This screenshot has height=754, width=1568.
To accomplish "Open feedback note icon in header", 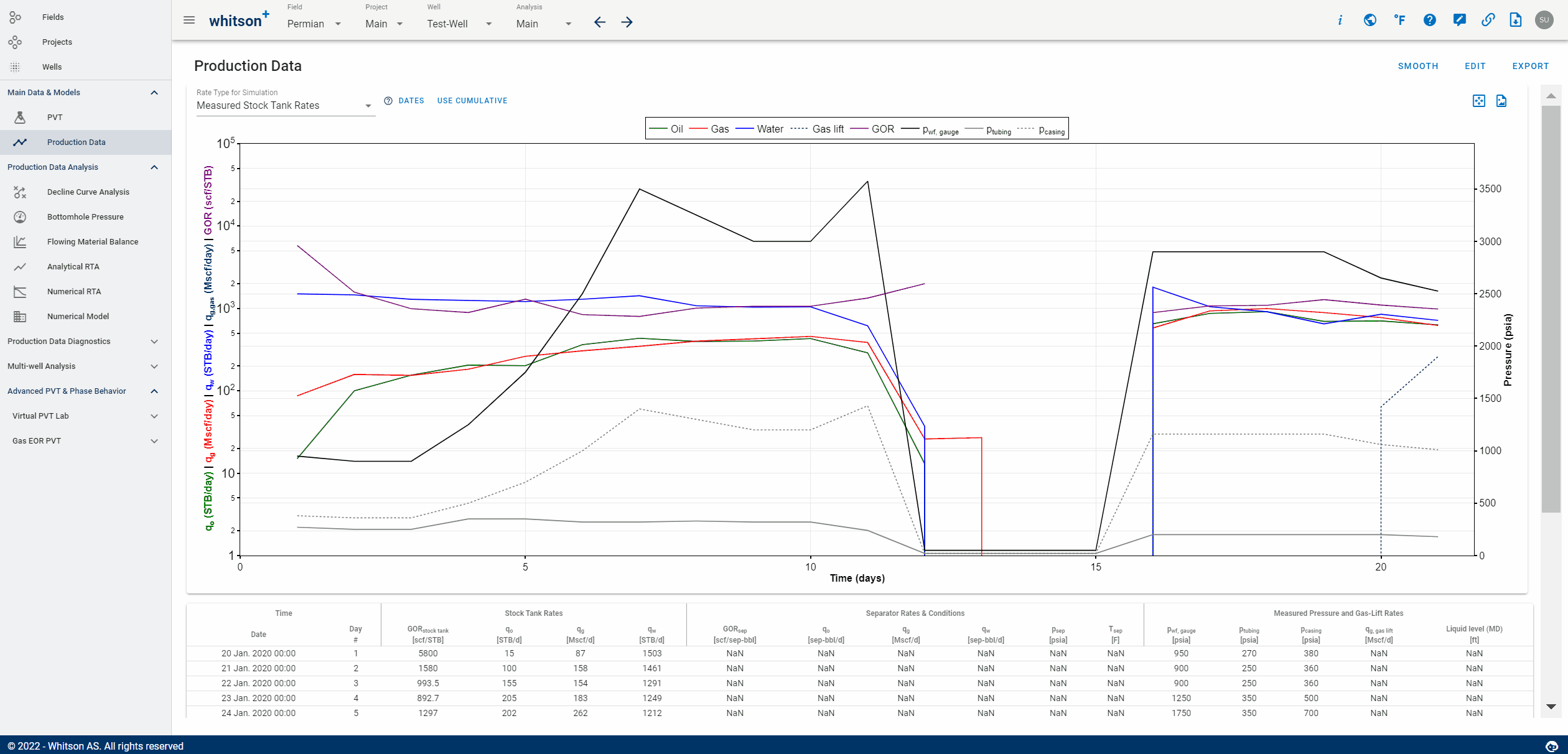I will (1459, 20).
